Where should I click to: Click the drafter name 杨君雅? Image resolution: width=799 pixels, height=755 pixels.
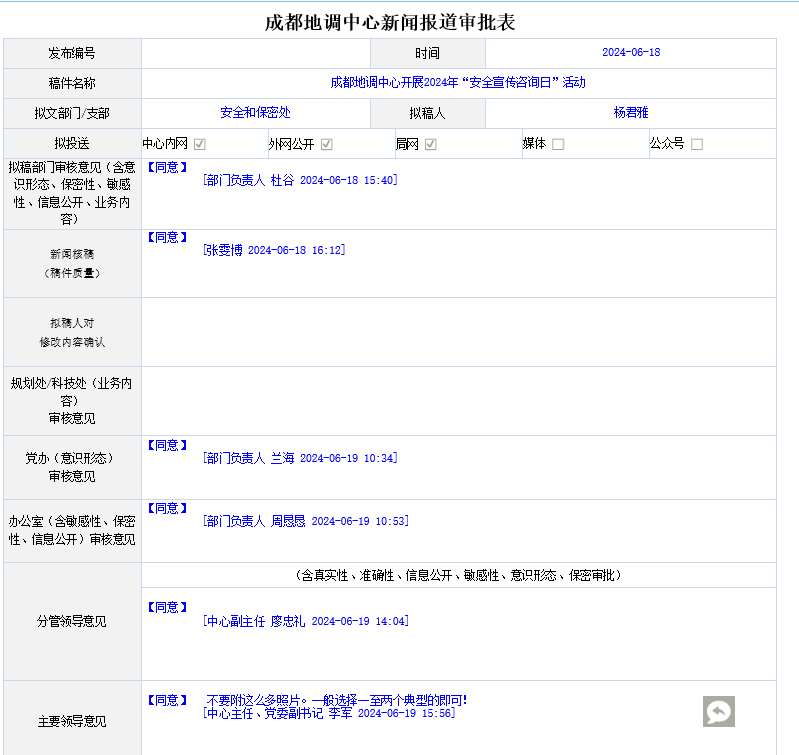pyautogui.click(x=631, y=113)
